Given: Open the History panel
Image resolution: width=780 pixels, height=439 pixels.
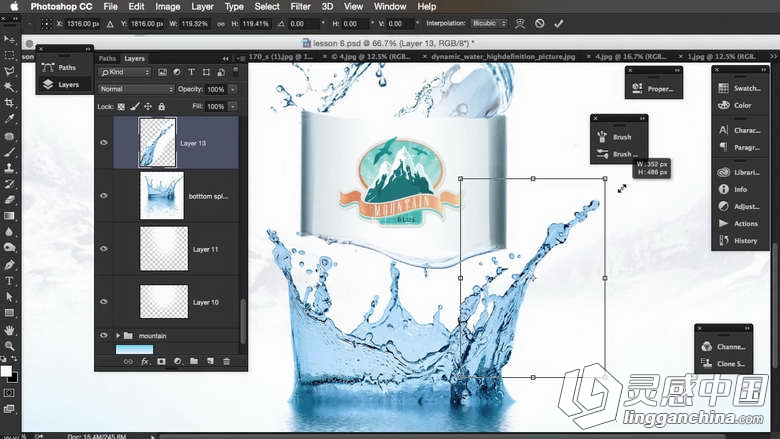Looking at the screenshot, I should click(x=739, y=241).
